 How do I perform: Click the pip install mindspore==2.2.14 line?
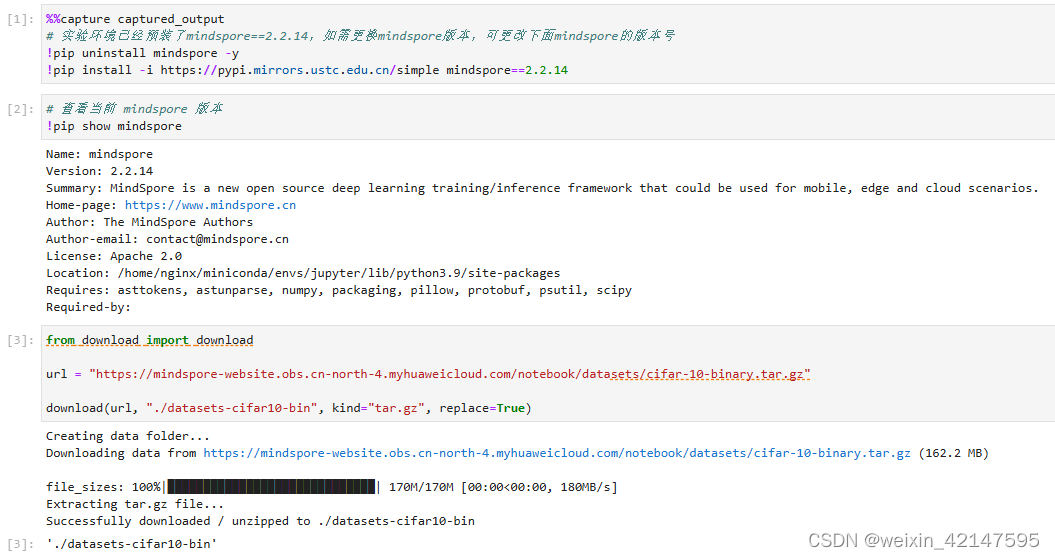pyautogui.click(x=307, y=70)
